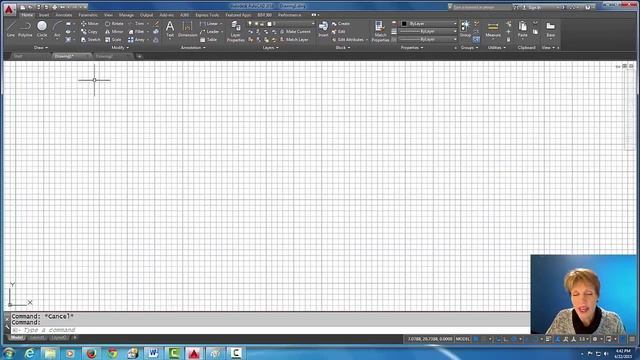This screenshot has width=640, height=360.
Task: Click Edit Attributes button
Action: click(348, 40)
